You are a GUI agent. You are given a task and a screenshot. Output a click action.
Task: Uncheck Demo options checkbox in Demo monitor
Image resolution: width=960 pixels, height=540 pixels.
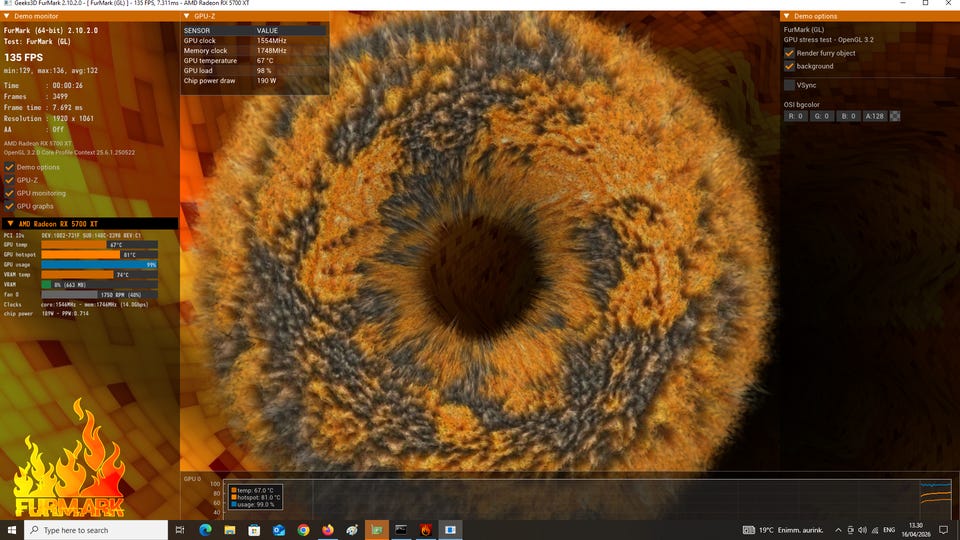tap(9, 167)
